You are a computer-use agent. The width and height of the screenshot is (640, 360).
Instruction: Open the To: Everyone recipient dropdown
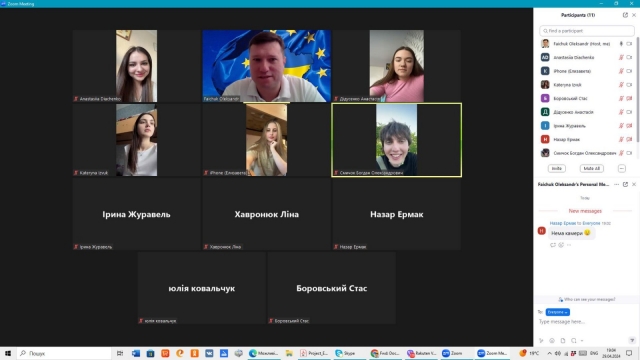point(558,312)
